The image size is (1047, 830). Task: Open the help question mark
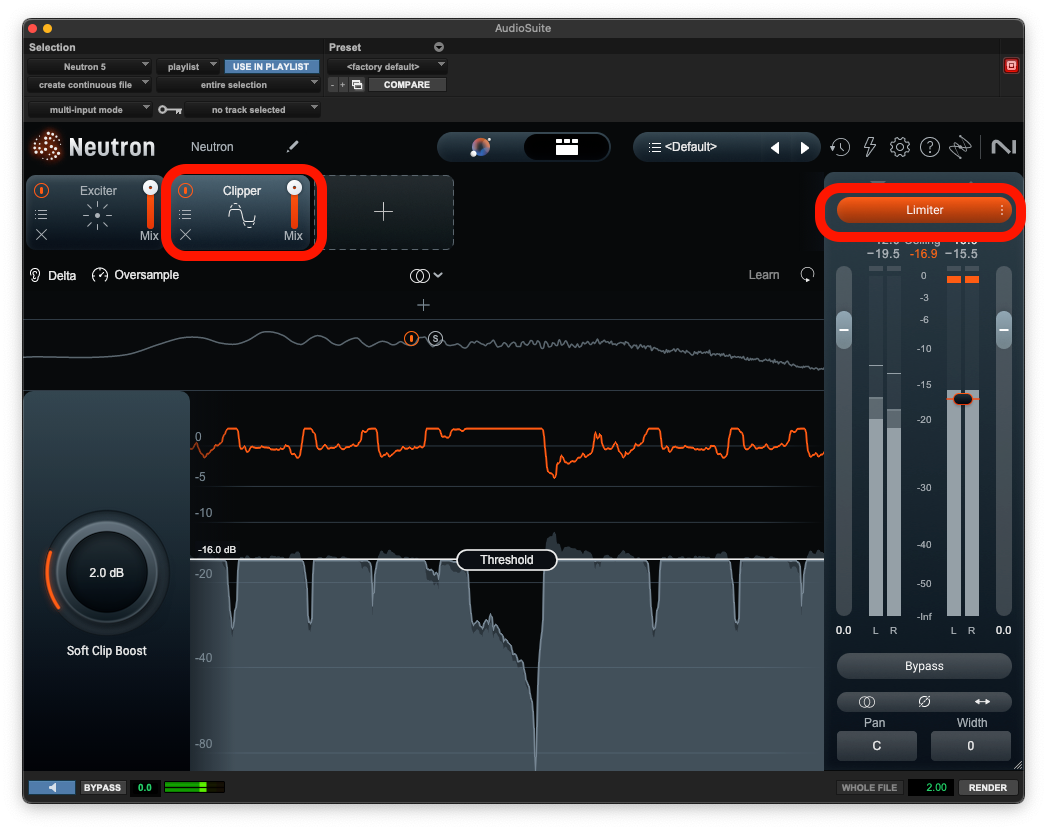click(x=929, y=147)
